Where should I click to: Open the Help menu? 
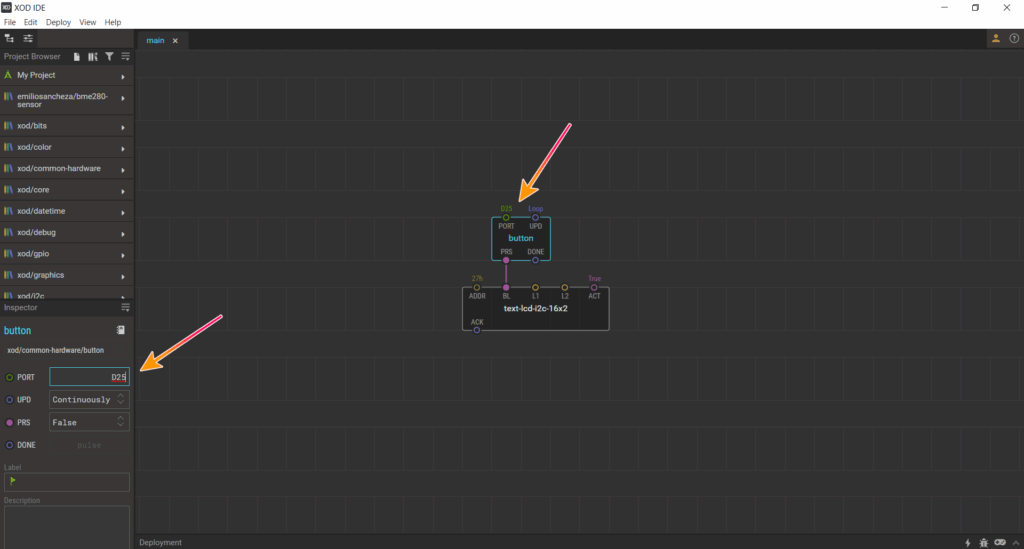[113, 22]
